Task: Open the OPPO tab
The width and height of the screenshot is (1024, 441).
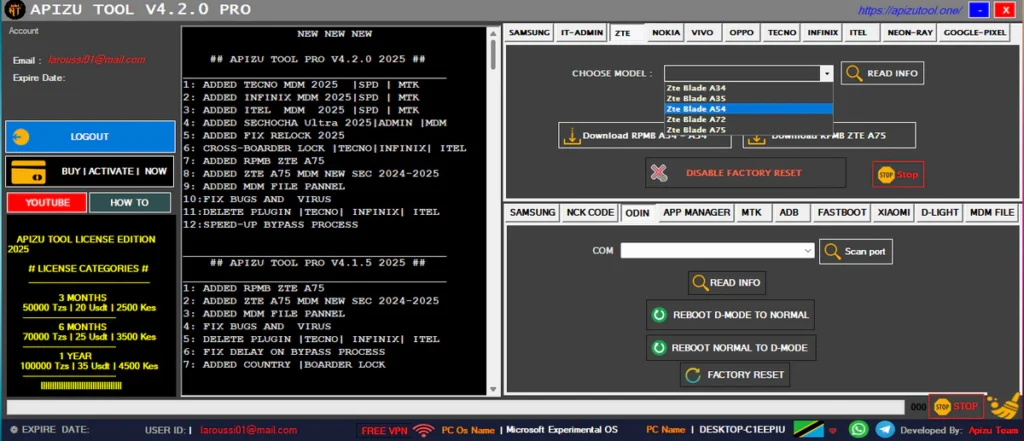Action: click(x=741, y=33)
